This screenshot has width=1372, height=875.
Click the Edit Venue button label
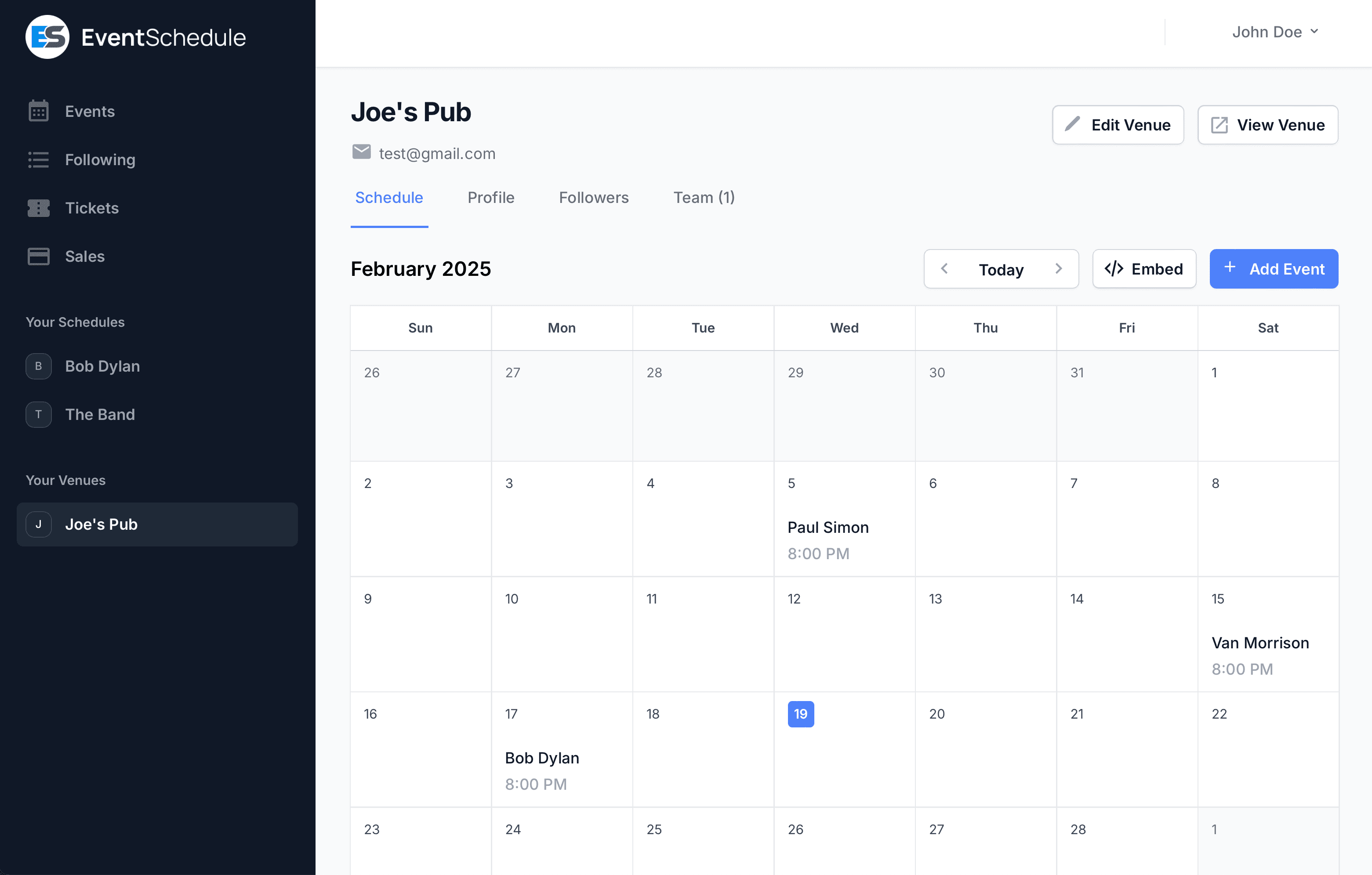click(1130, 125)
